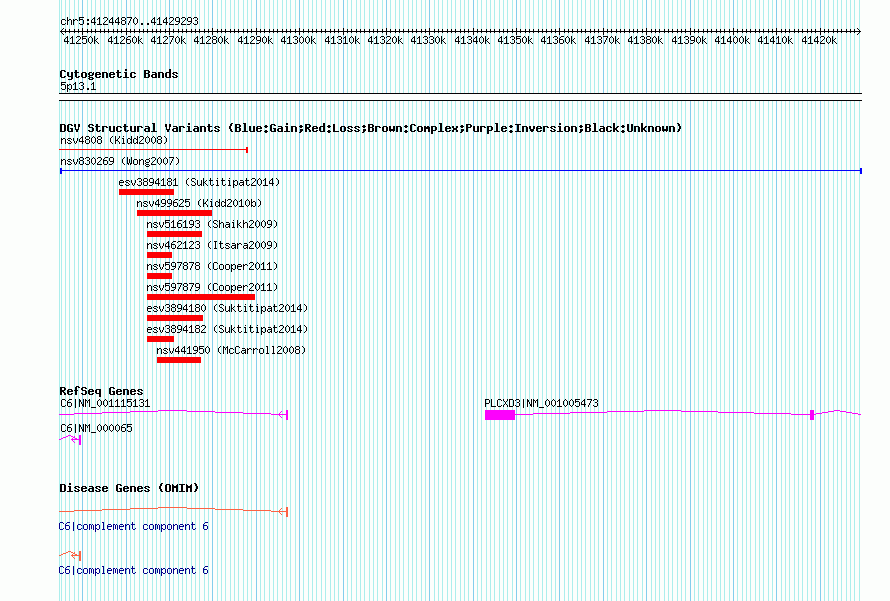This screenshot has width=890, height=601.
Task: Open esv3894180 (Suktitipat2014) variant
Action: (x=227, y=308)
